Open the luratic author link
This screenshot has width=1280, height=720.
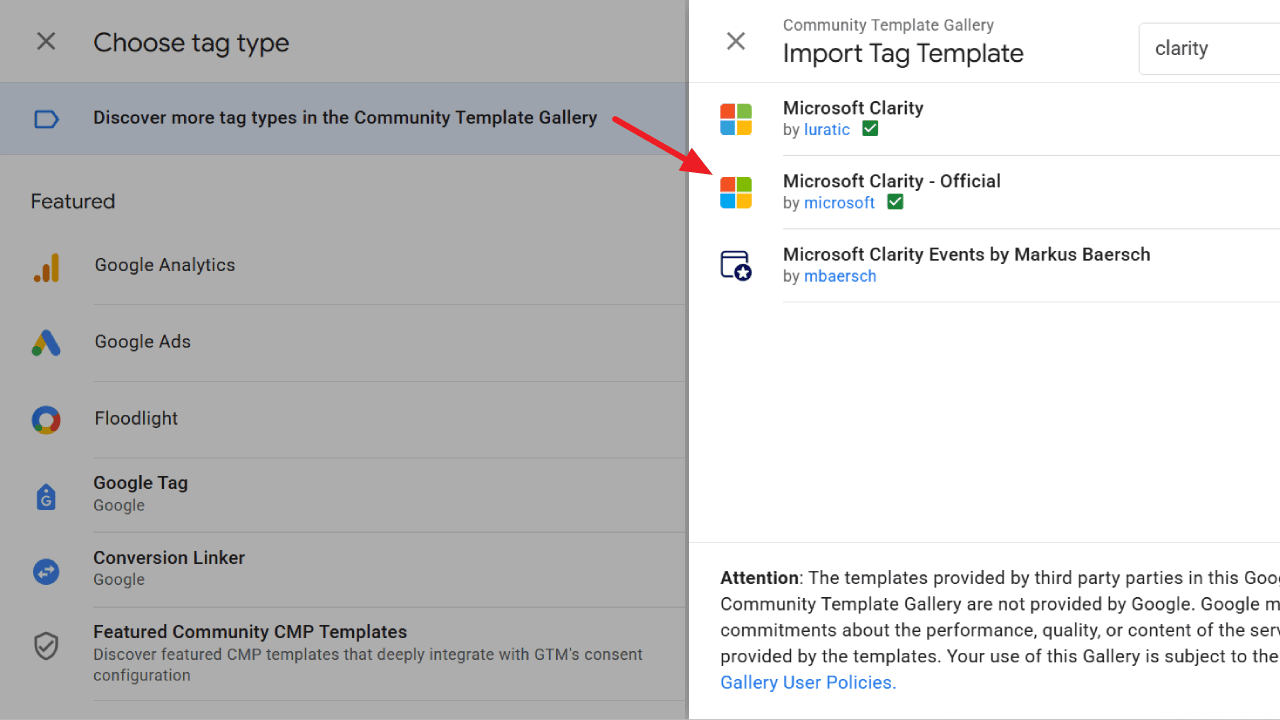[x=827, y=130]
